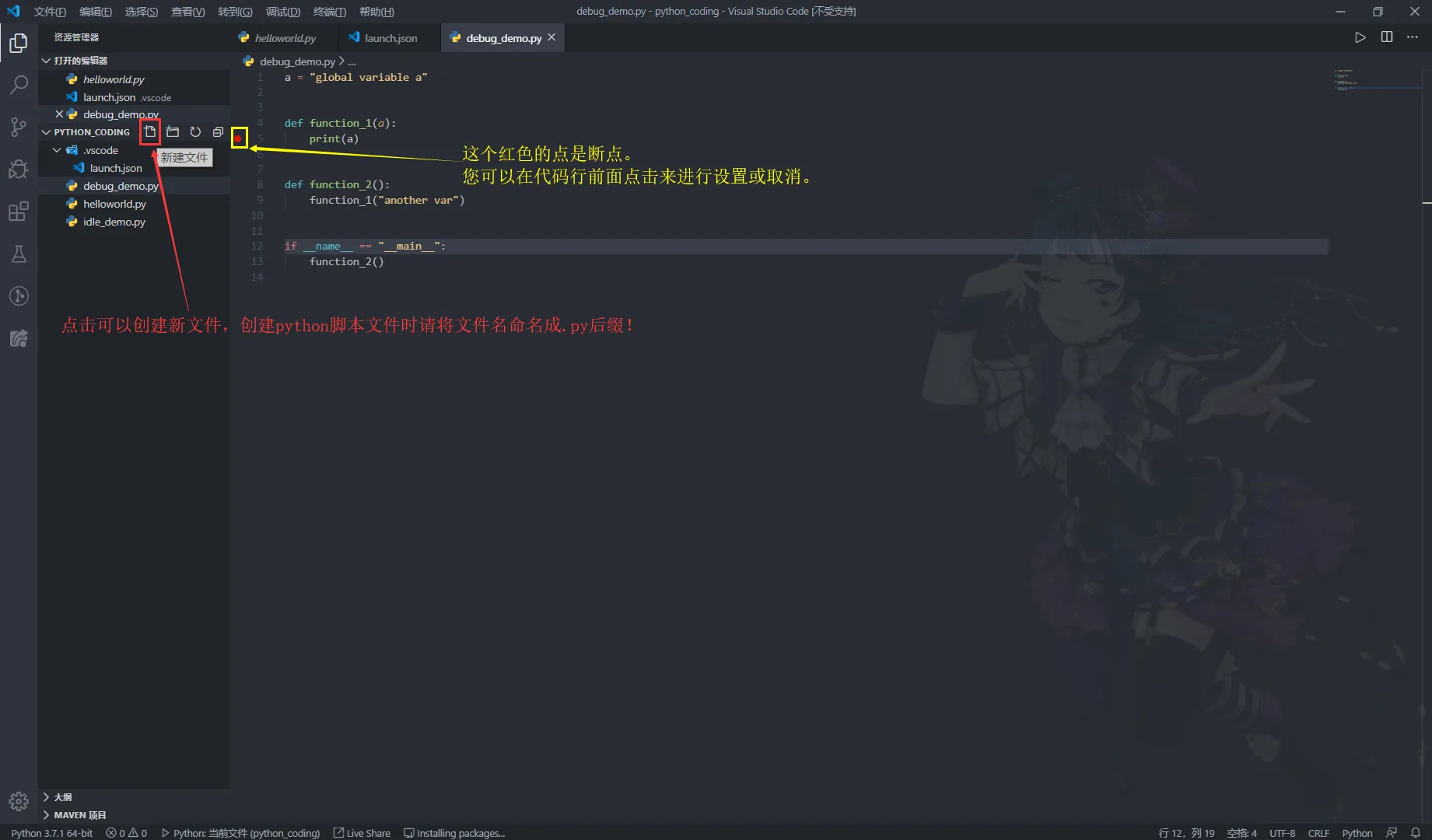Click the New File icon in explorer
The height and width of the screenshot is (840, 1432).
pyautogui.click(x=150, y=131)
